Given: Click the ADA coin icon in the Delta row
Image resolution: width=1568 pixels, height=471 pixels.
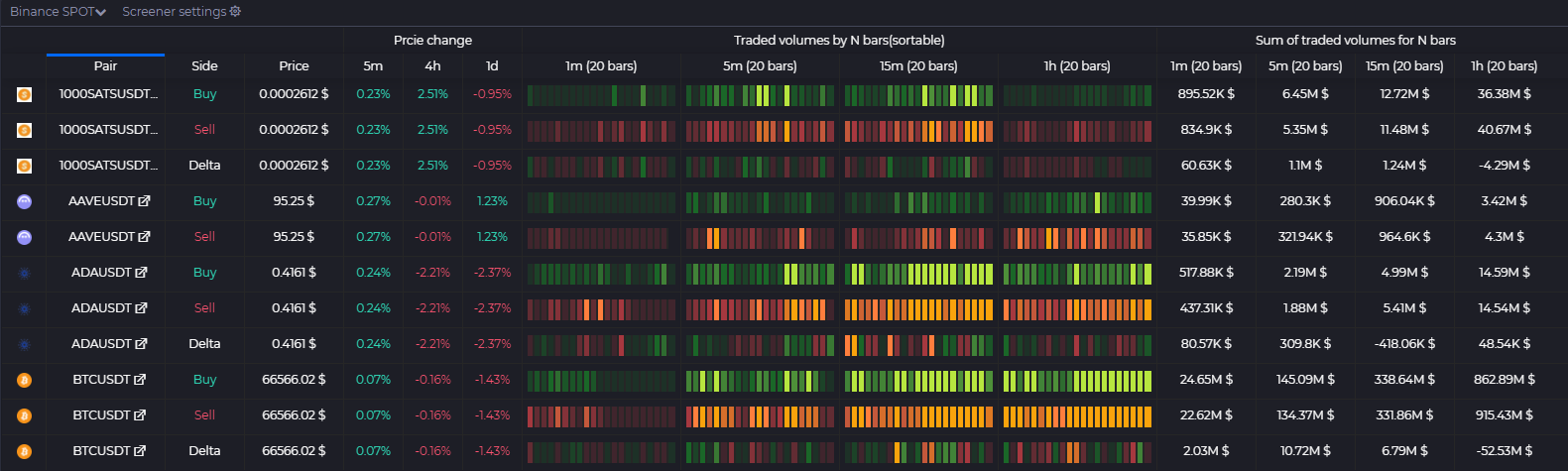Looking at the screenshot, I should point(25,344).
